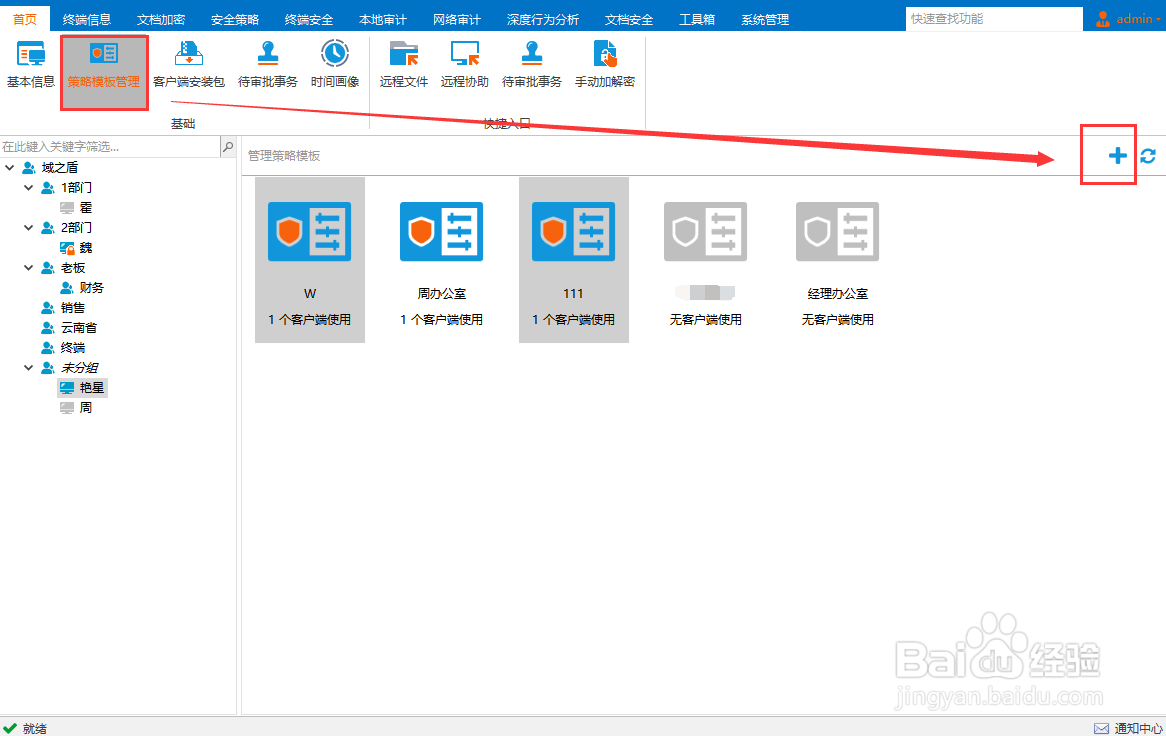Select the gray template with blurred name
This screenshot has width=1166, height=736.
click(706, 260)
